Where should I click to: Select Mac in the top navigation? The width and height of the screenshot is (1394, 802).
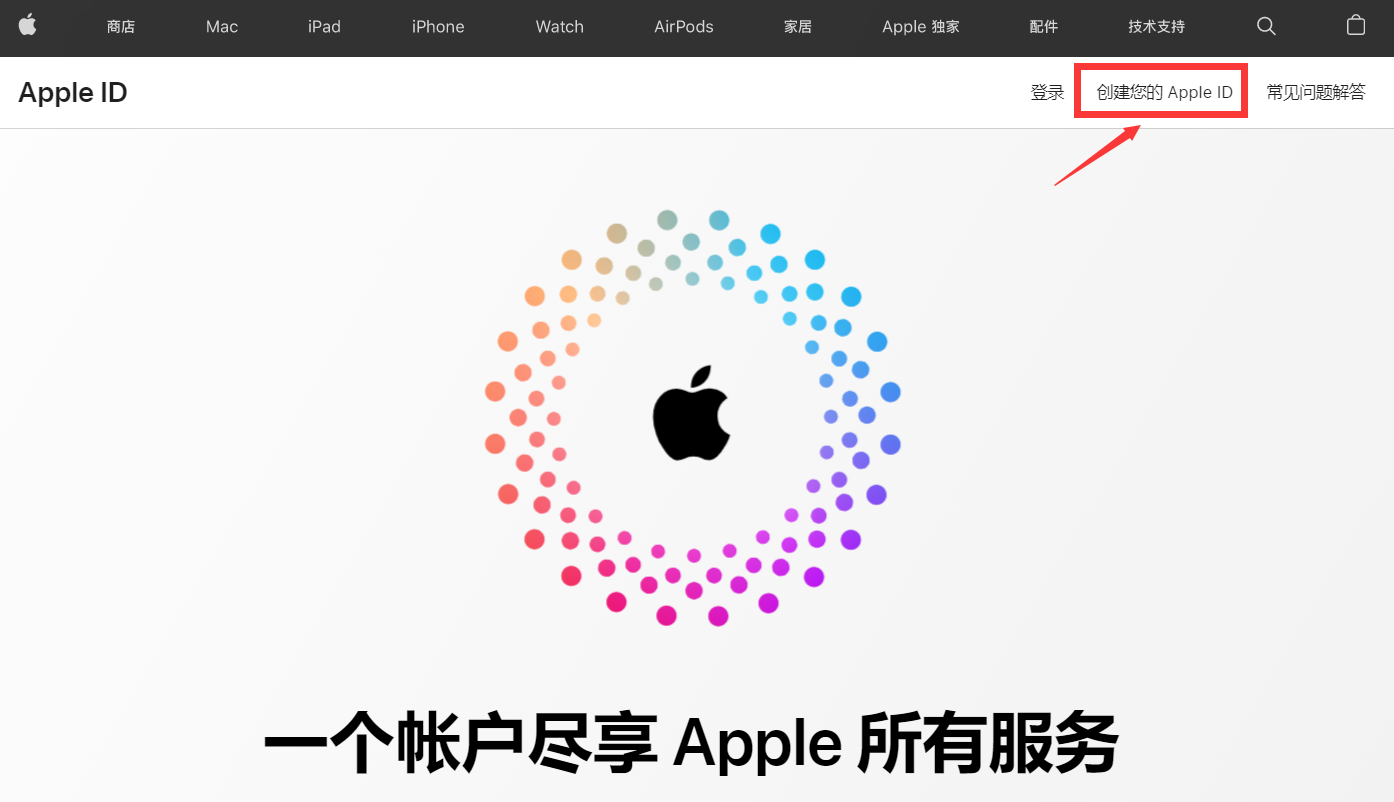[222, 27]
